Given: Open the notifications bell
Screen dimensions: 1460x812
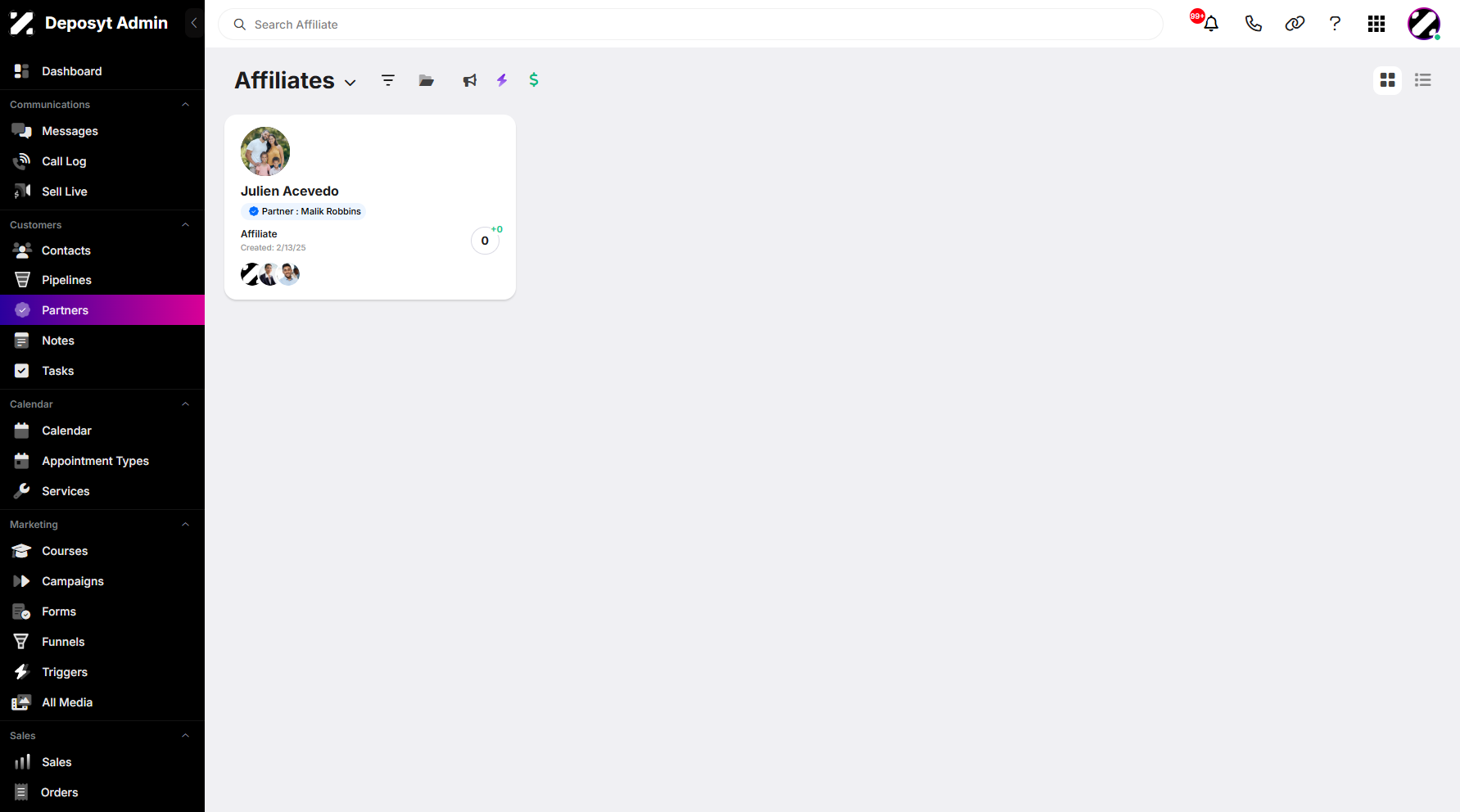Looking at the screenshot, I should click(1211, 24).
